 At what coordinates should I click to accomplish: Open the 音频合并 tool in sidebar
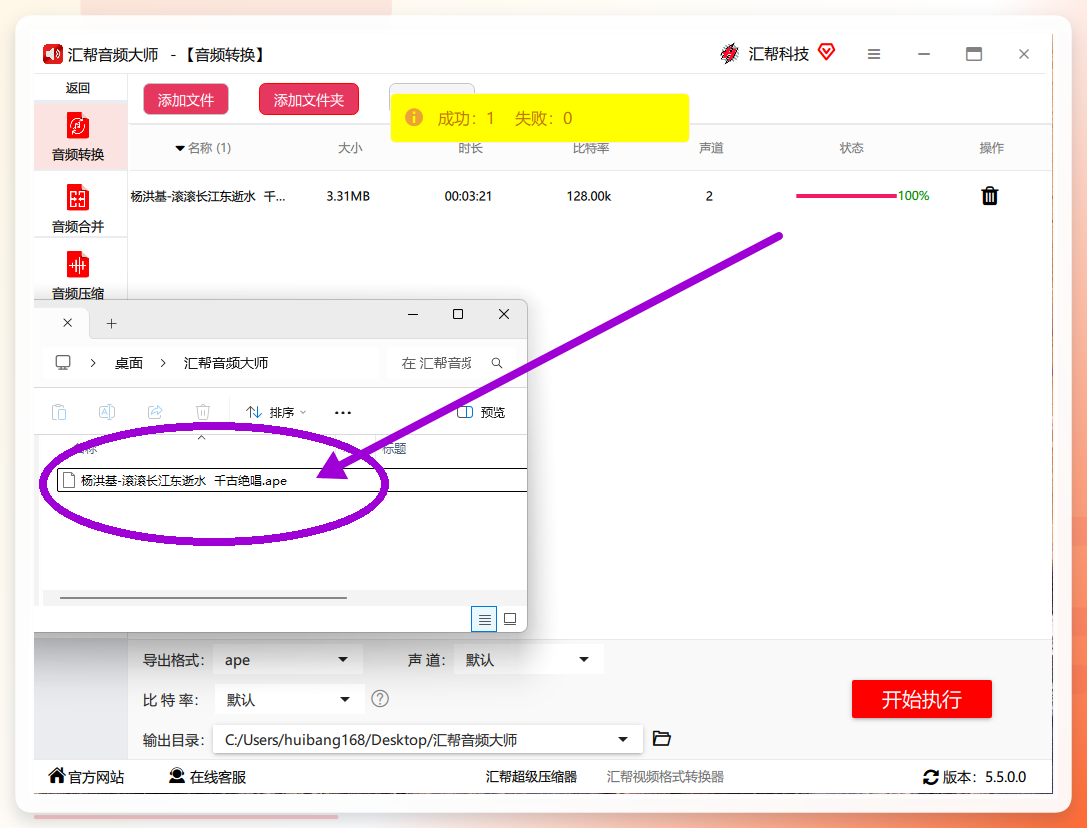(x=78, y=208)
